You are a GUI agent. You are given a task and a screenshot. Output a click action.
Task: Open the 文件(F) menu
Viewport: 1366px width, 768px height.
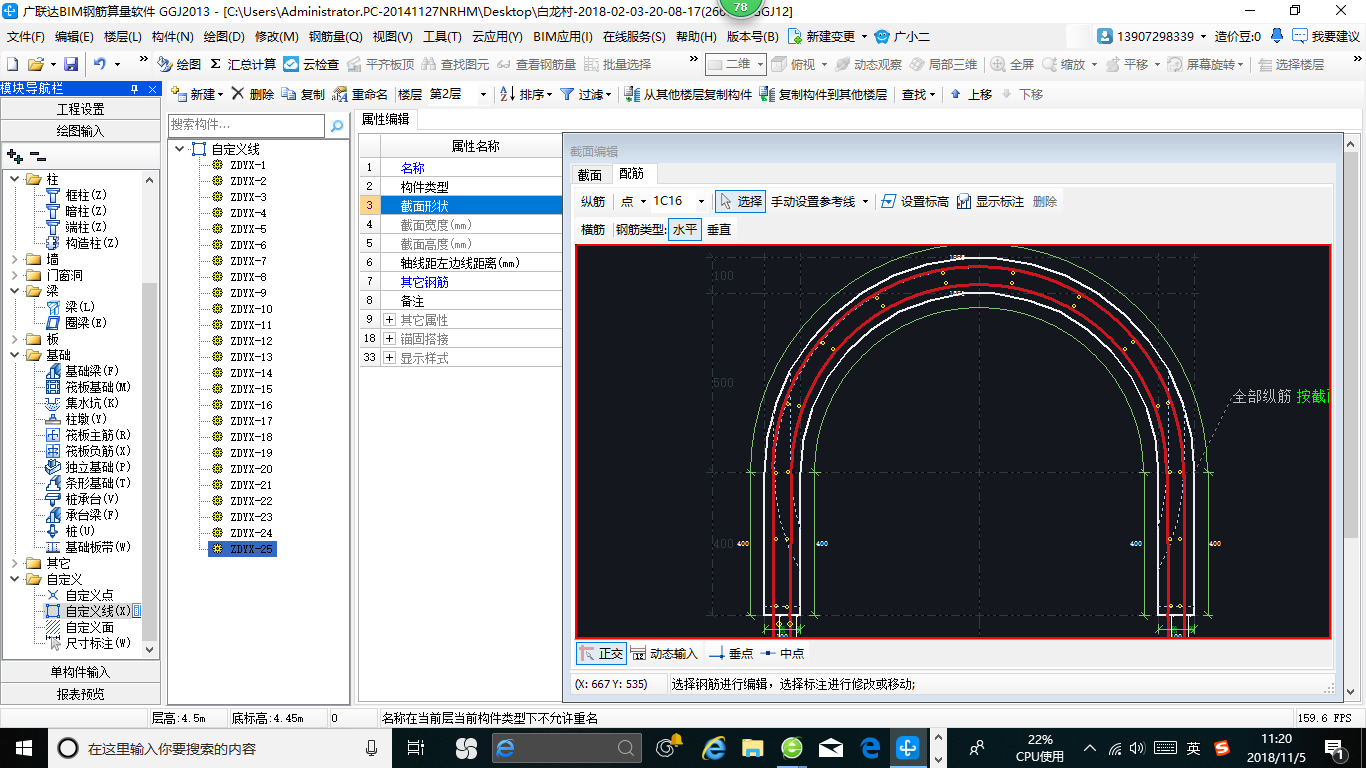pyautogui.click(x=26, y=36)
